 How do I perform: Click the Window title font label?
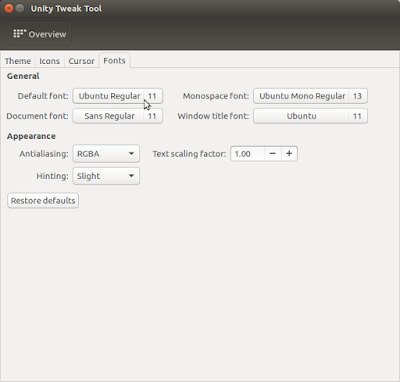(x=213, y=116)
